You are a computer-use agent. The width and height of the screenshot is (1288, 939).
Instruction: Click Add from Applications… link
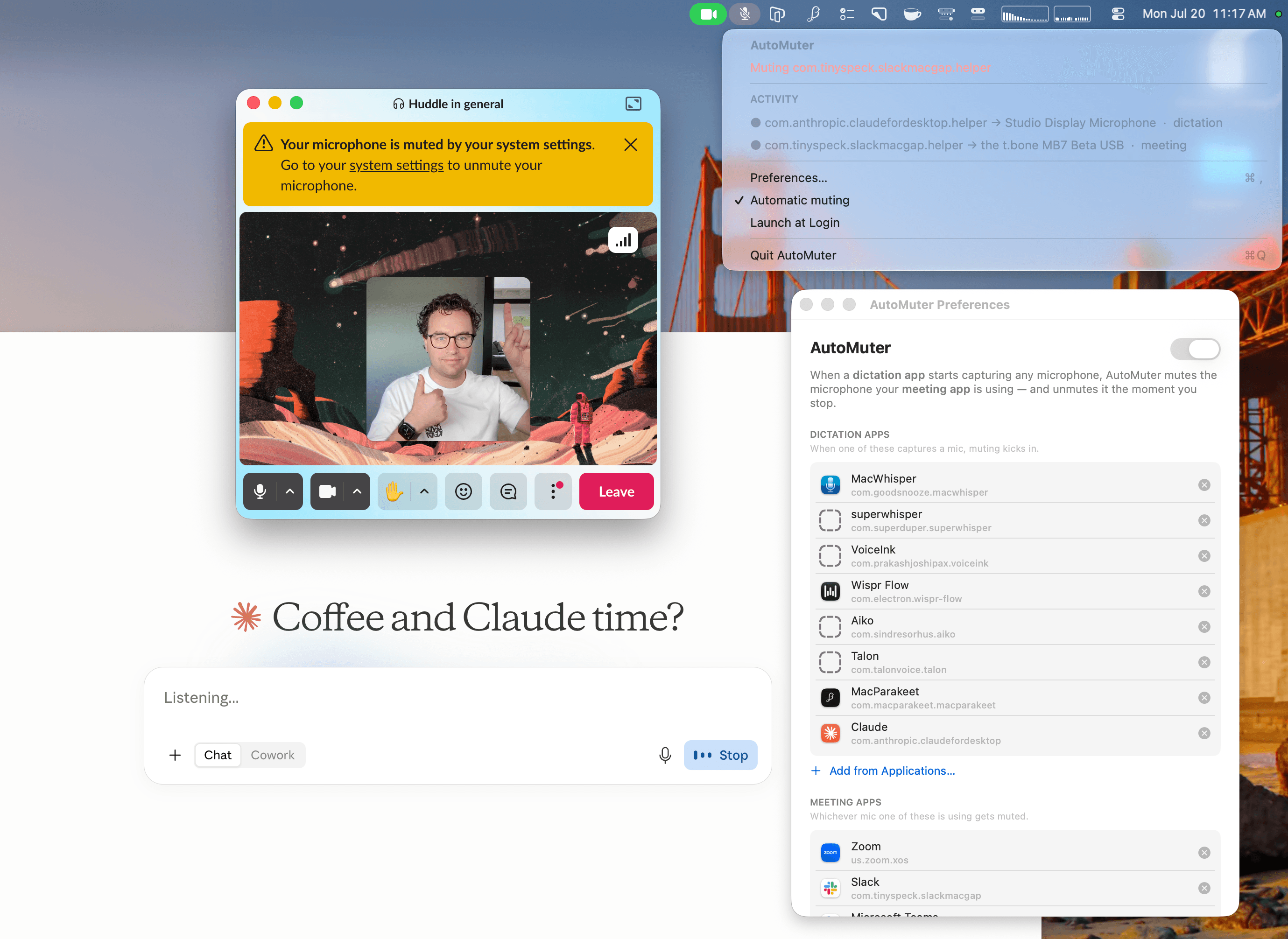coord(883,771)
